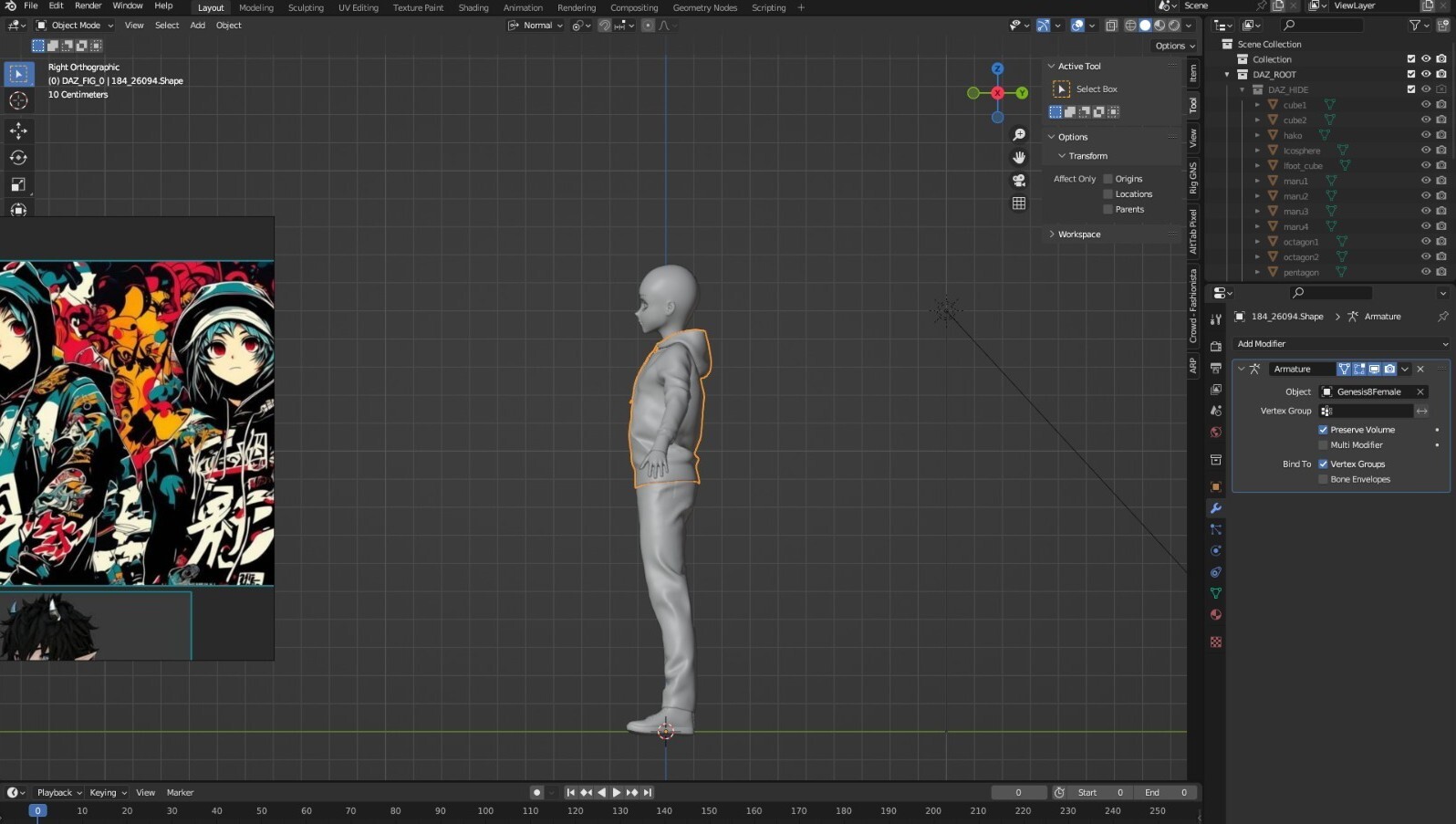Activate the Move tool
Image resolution: width=1456 pixels, height=824 pixels.
pyautogui.click(x=18, y=130)
